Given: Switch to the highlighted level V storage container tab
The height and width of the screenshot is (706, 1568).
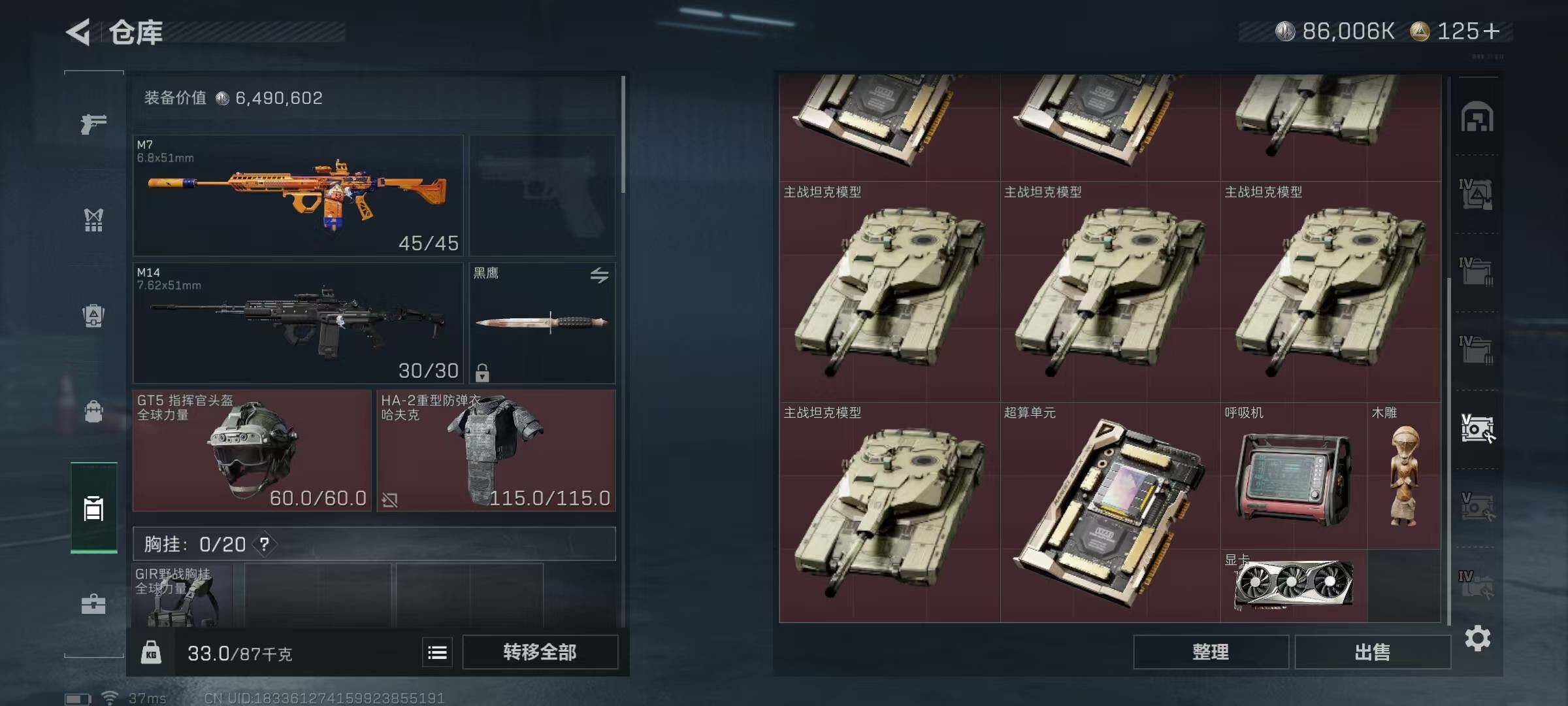Looking at the screenshot, I should (1477, 429).
